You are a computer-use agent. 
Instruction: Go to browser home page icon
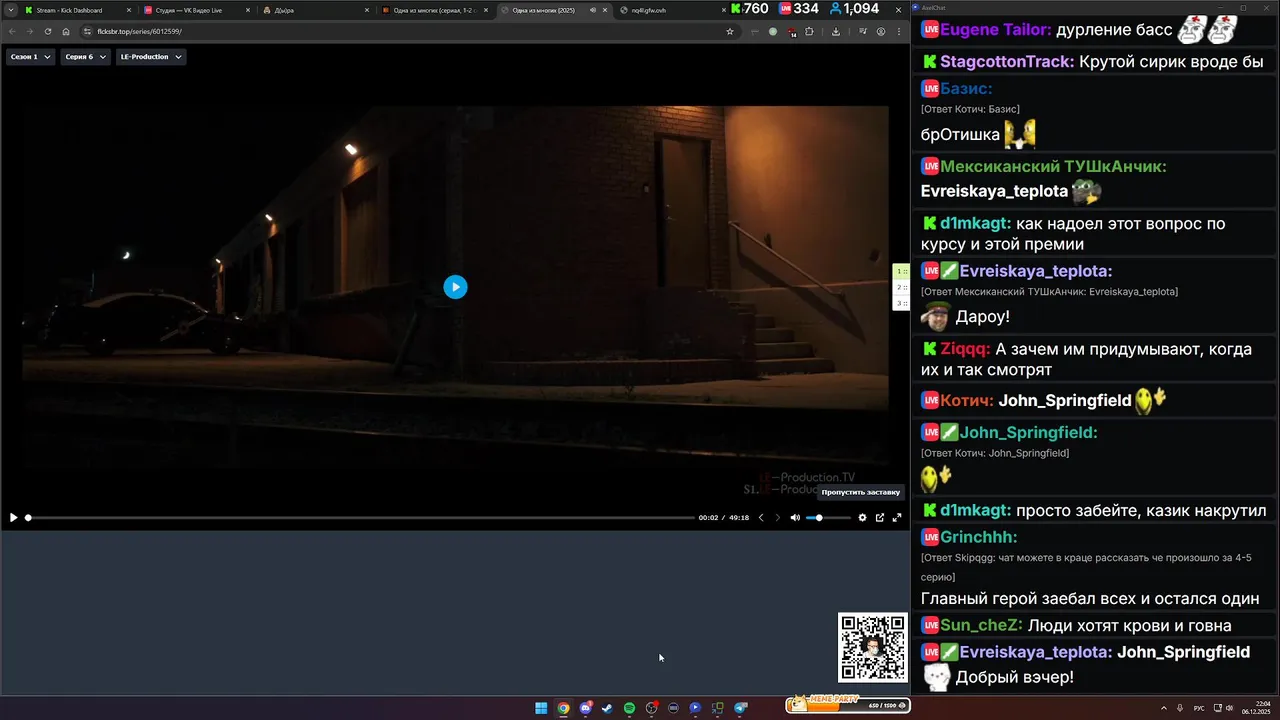(66, 31)
